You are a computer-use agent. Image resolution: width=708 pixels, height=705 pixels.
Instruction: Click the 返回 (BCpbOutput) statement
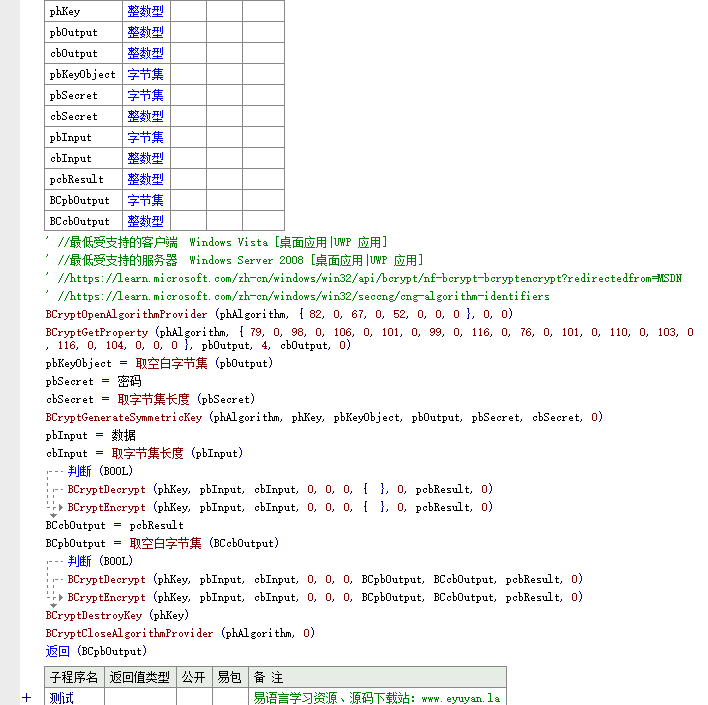click(x=96, y=651)
